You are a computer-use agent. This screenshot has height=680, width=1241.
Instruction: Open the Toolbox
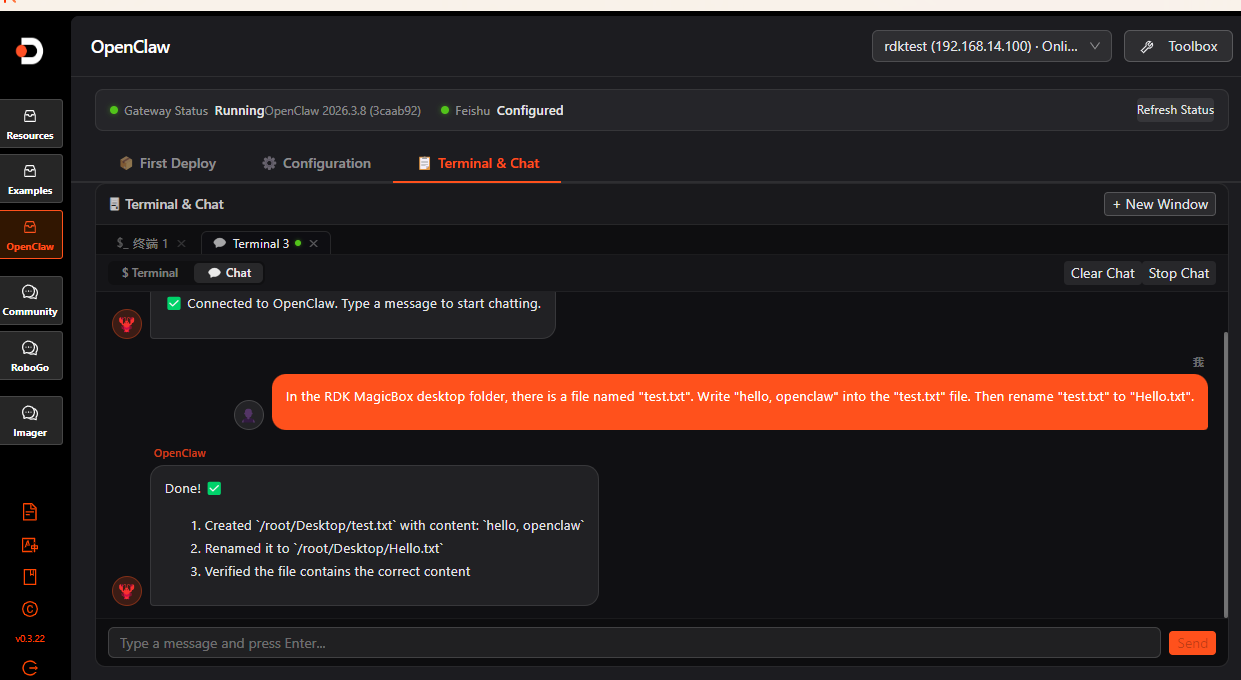click(1180, 46)
